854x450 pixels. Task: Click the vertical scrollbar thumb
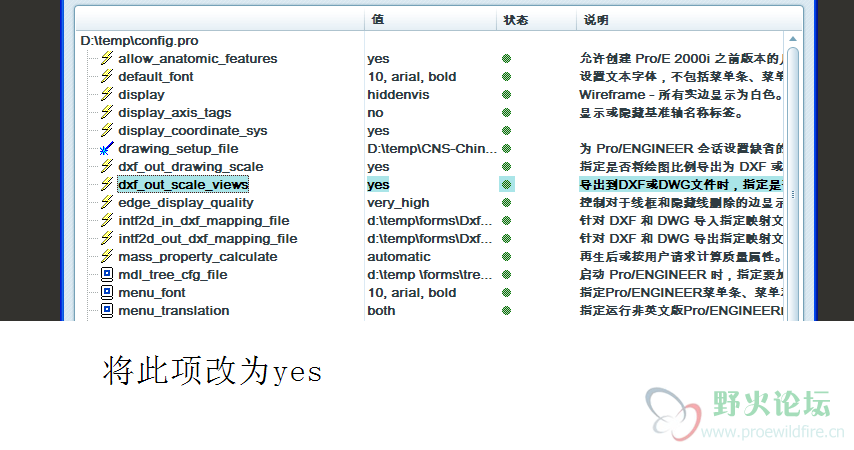[793, 185]
